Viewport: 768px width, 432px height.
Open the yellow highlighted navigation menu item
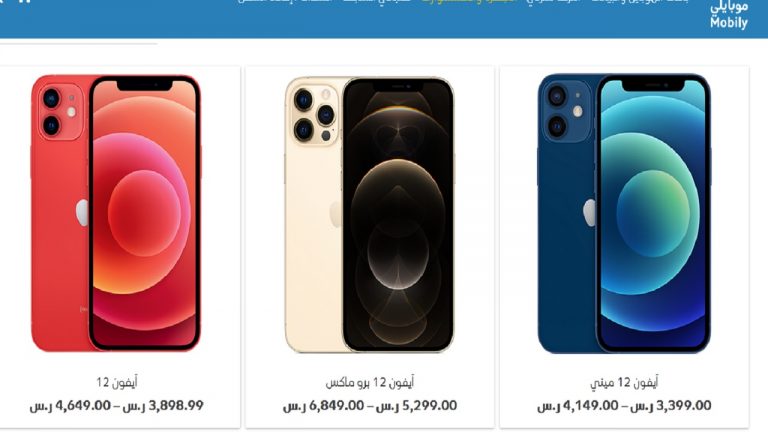(x=469, y=1)
